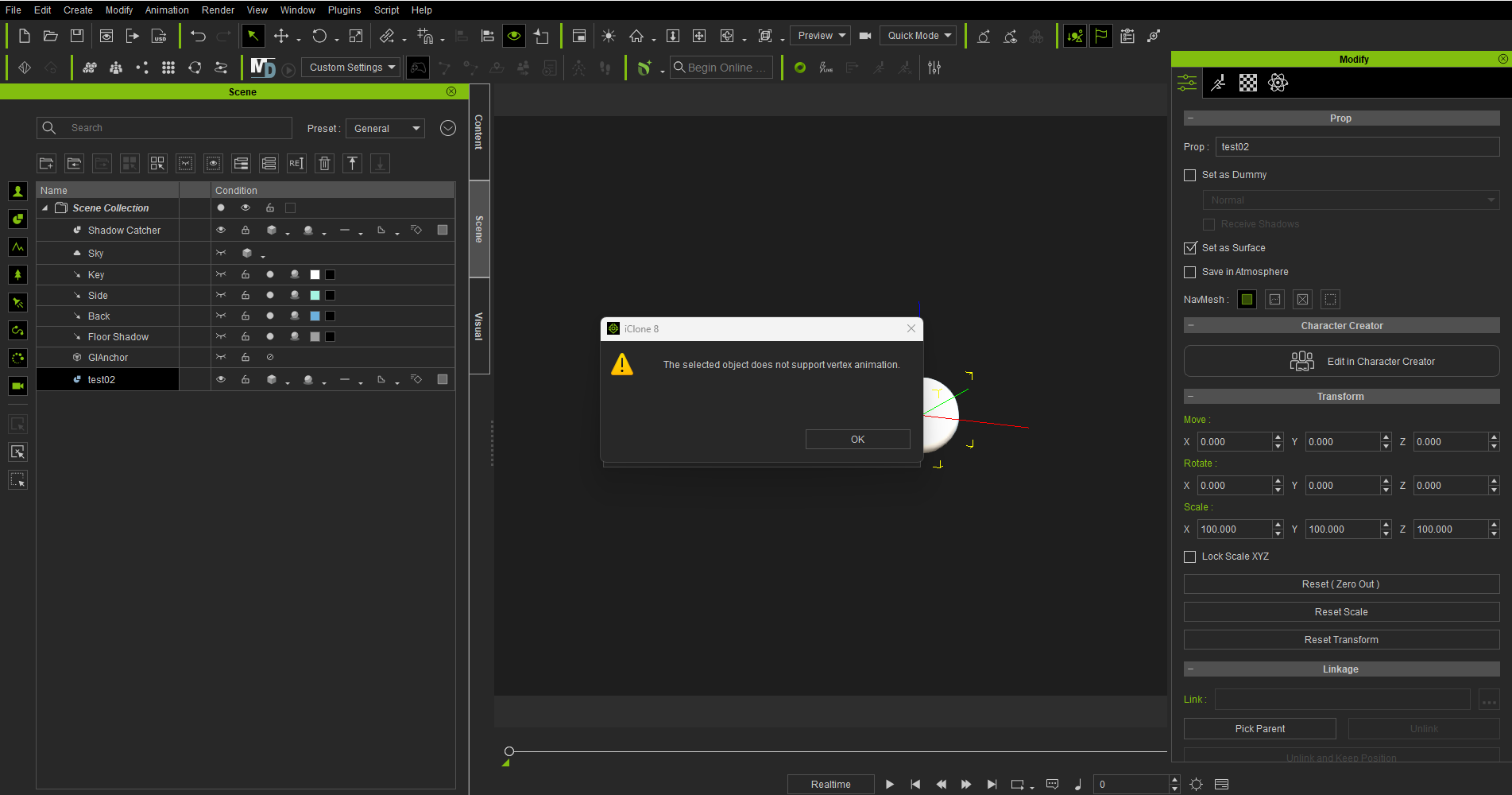Click the Undo arrow icon
Image resolution: width=1512 pixels, height=795 pixels.
[x=198, y=36]
